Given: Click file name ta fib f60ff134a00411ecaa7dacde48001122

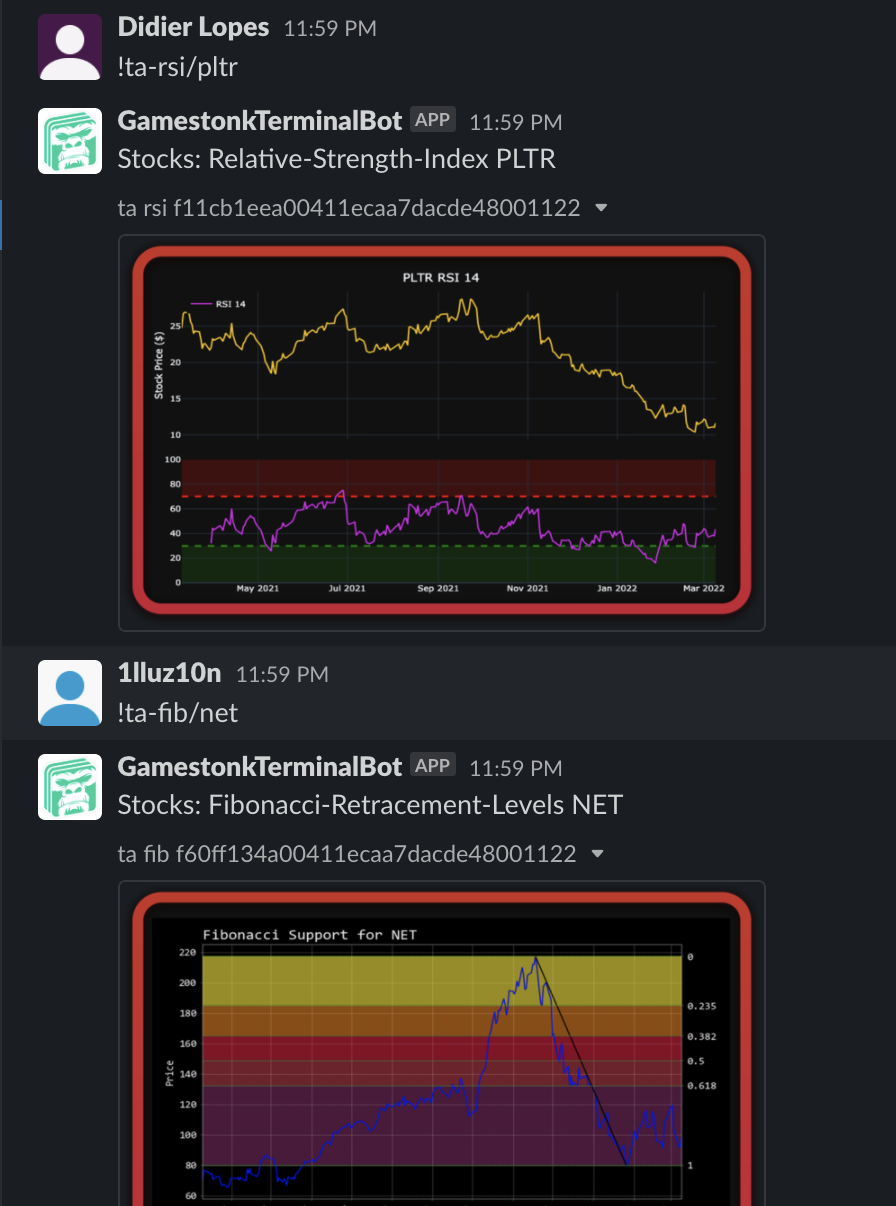Looking at the screenshot, I should [x=347, y=854].
